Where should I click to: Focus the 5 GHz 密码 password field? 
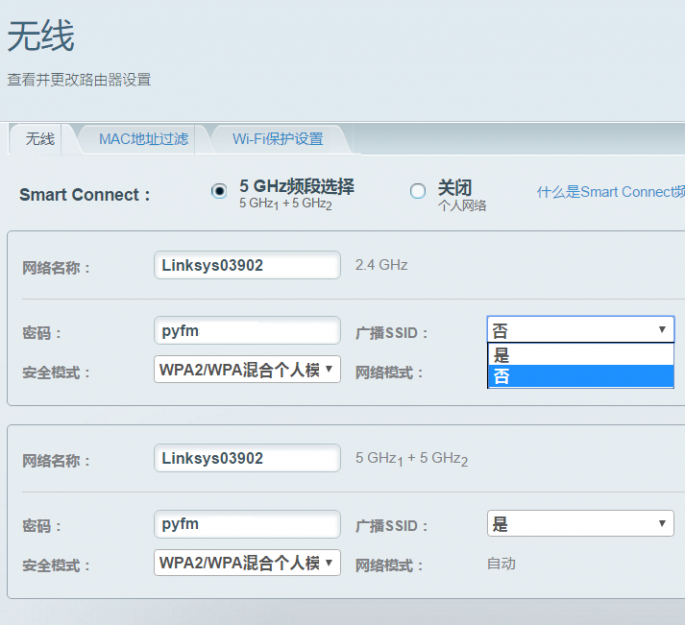point(247,524)
